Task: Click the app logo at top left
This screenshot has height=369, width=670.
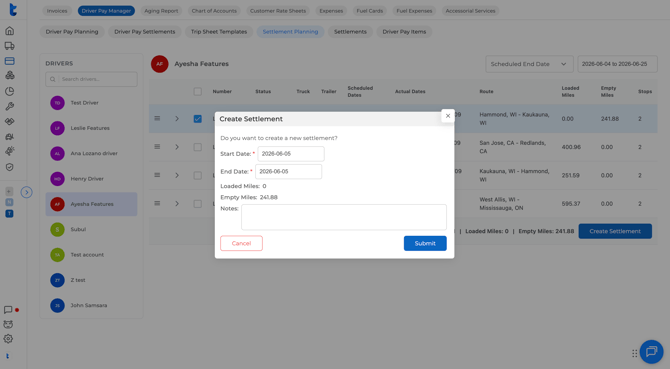Action: coord(13,9)
